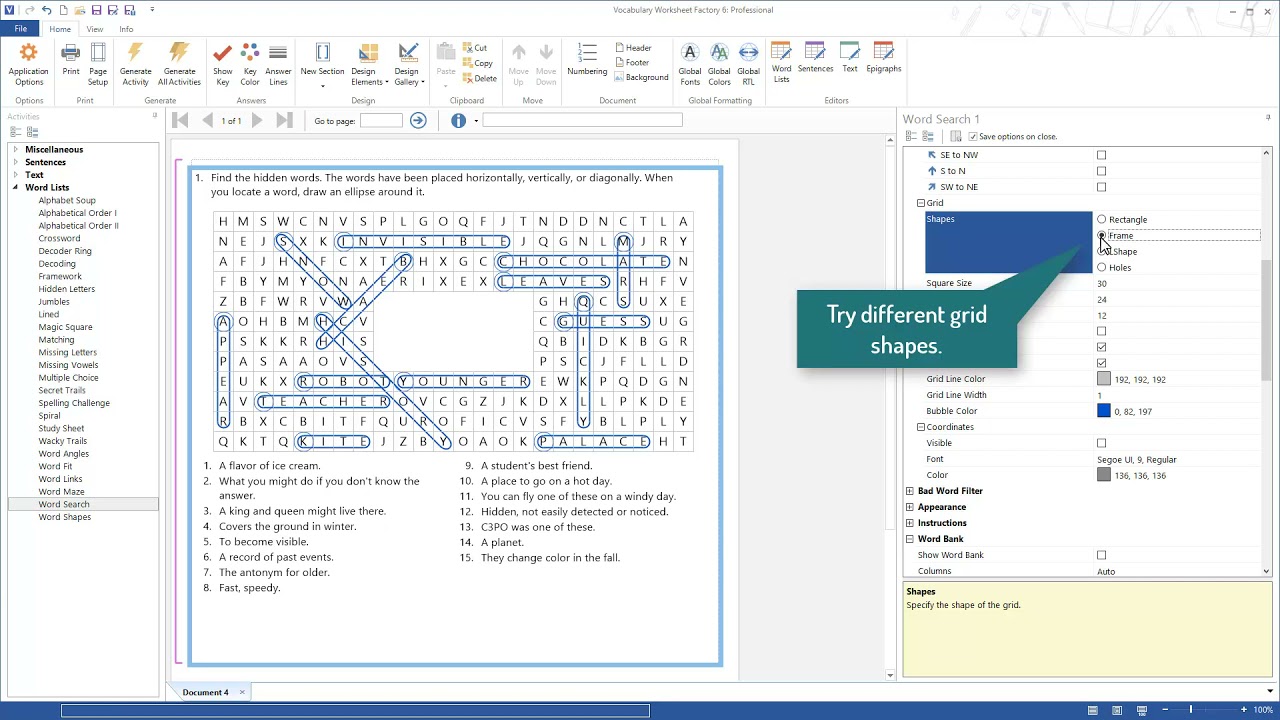Viewport: 1280px width, 720px height.
Task: Click the Cut clipboard button
Action: click(x=475, y=48)
